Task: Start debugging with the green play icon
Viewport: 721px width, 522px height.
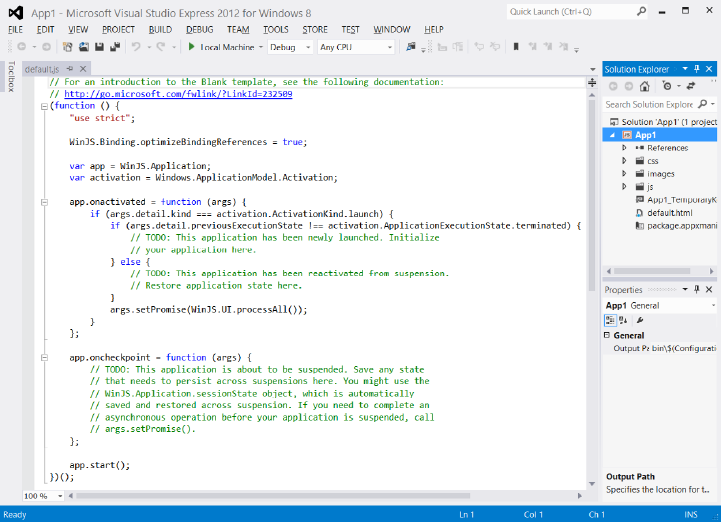Action: tap(192, 46)
